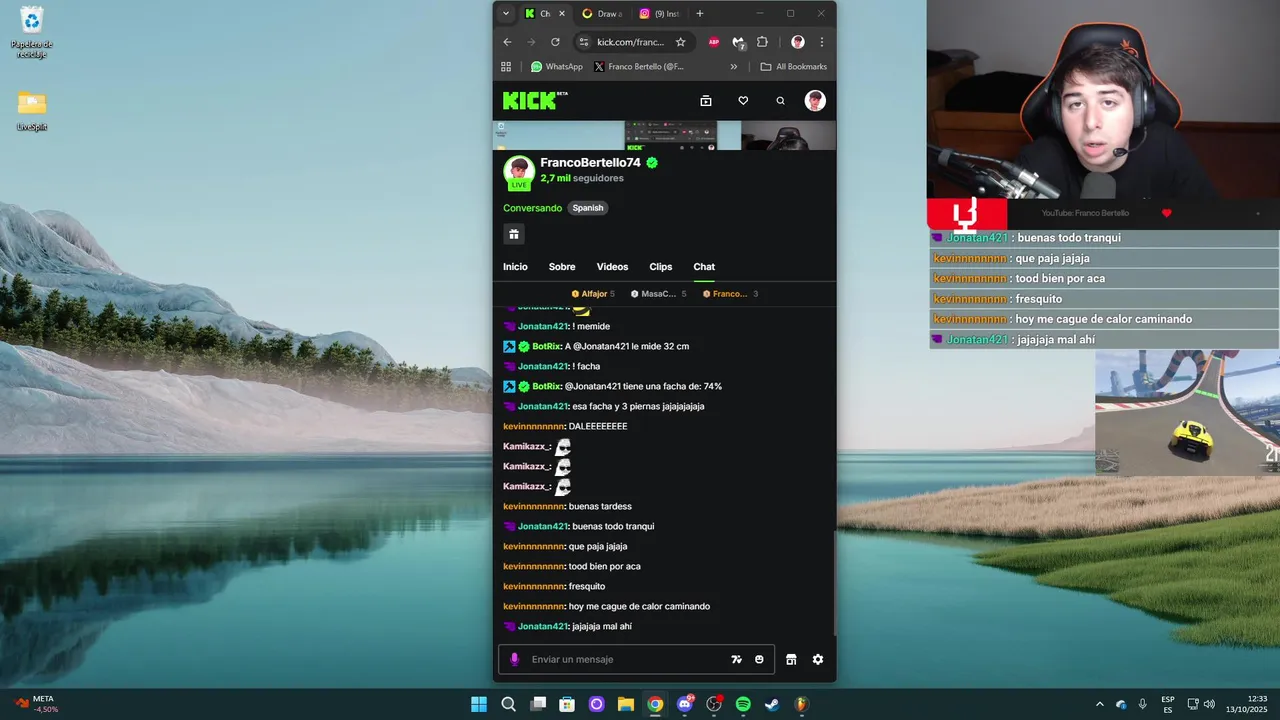Go to Kick home via logo
The width and height of the screenshot is (1280, 720).
pos(536,100)
